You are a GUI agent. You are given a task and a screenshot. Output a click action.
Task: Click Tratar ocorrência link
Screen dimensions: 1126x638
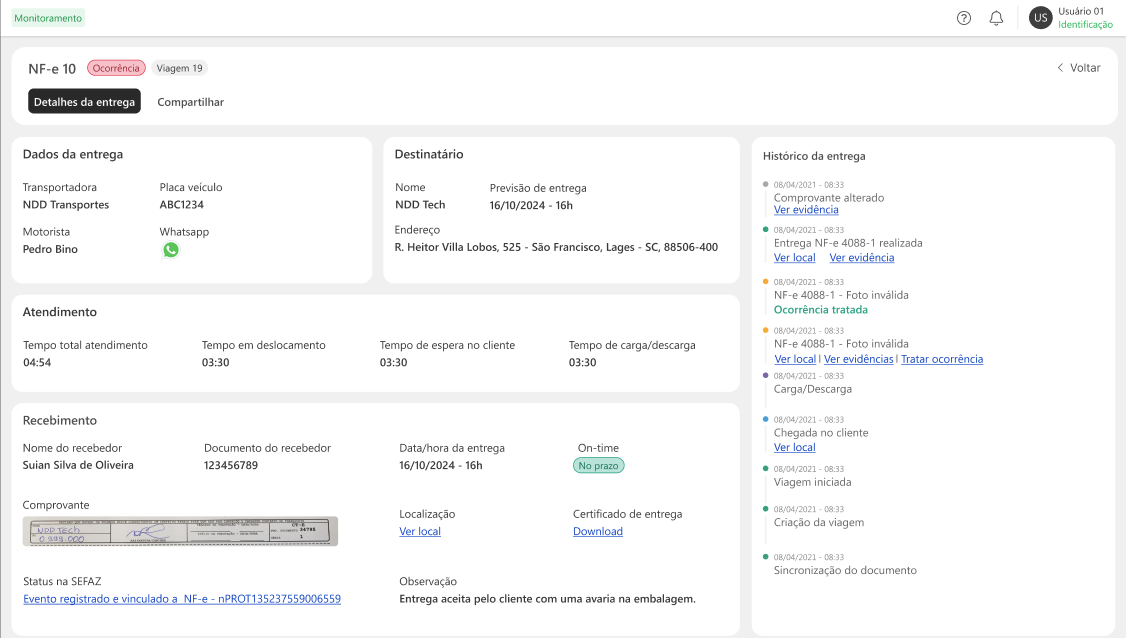click(x=941, y=359)
